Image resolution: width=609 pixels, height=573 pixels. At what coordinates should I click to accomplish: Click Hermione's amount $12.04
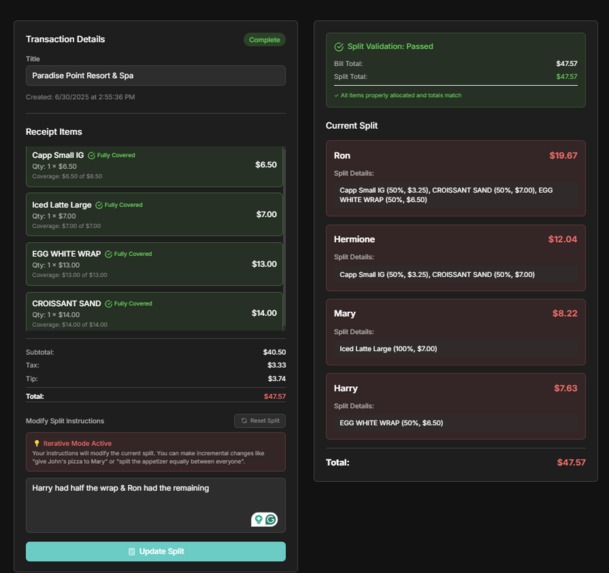[x=562, y=239]
